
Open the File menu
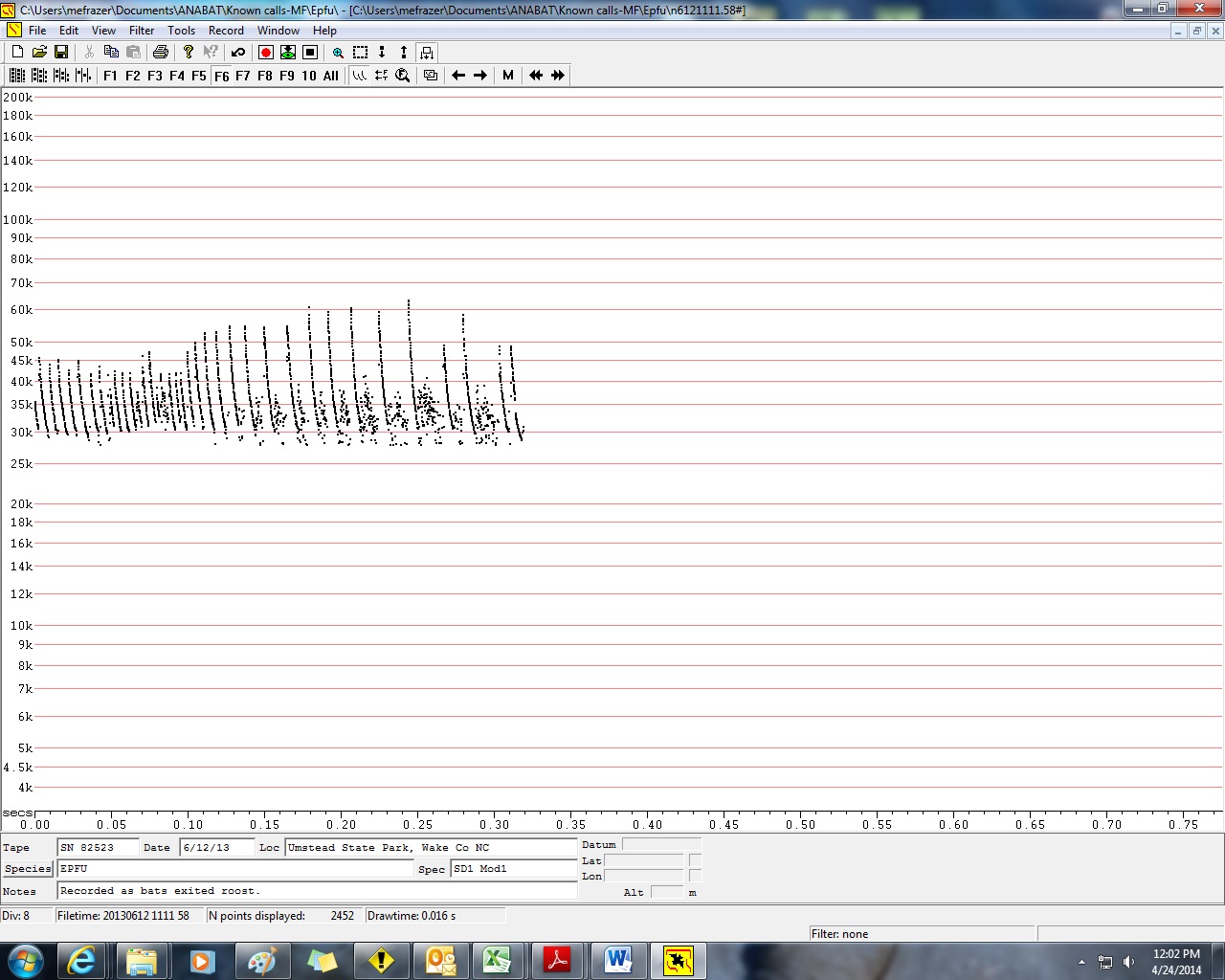click(x=37, y=31)
